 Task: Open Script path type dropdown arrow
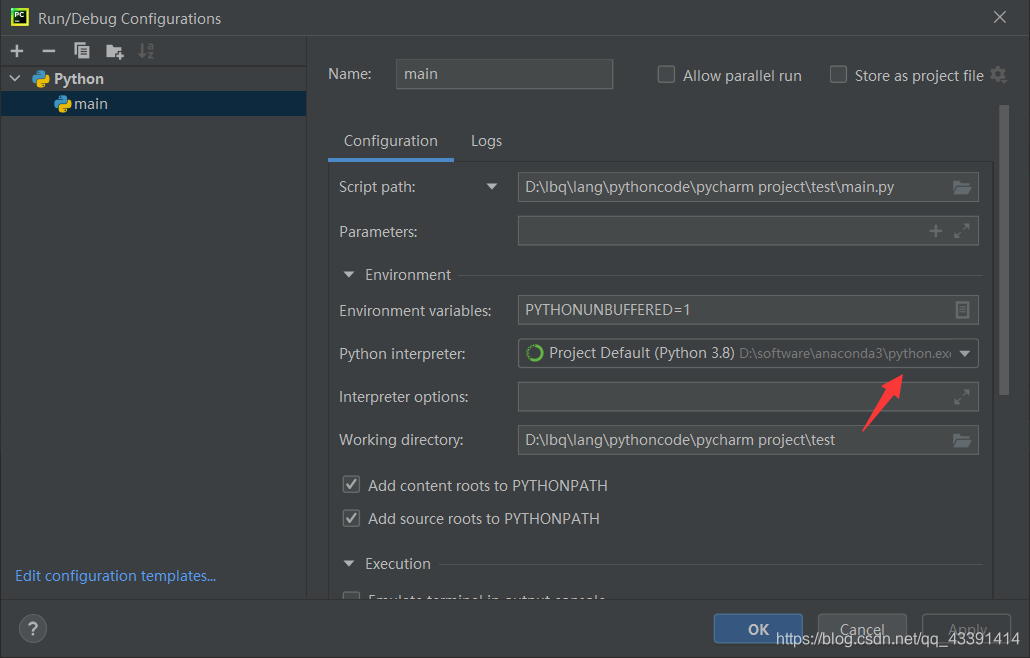point(491,186)
